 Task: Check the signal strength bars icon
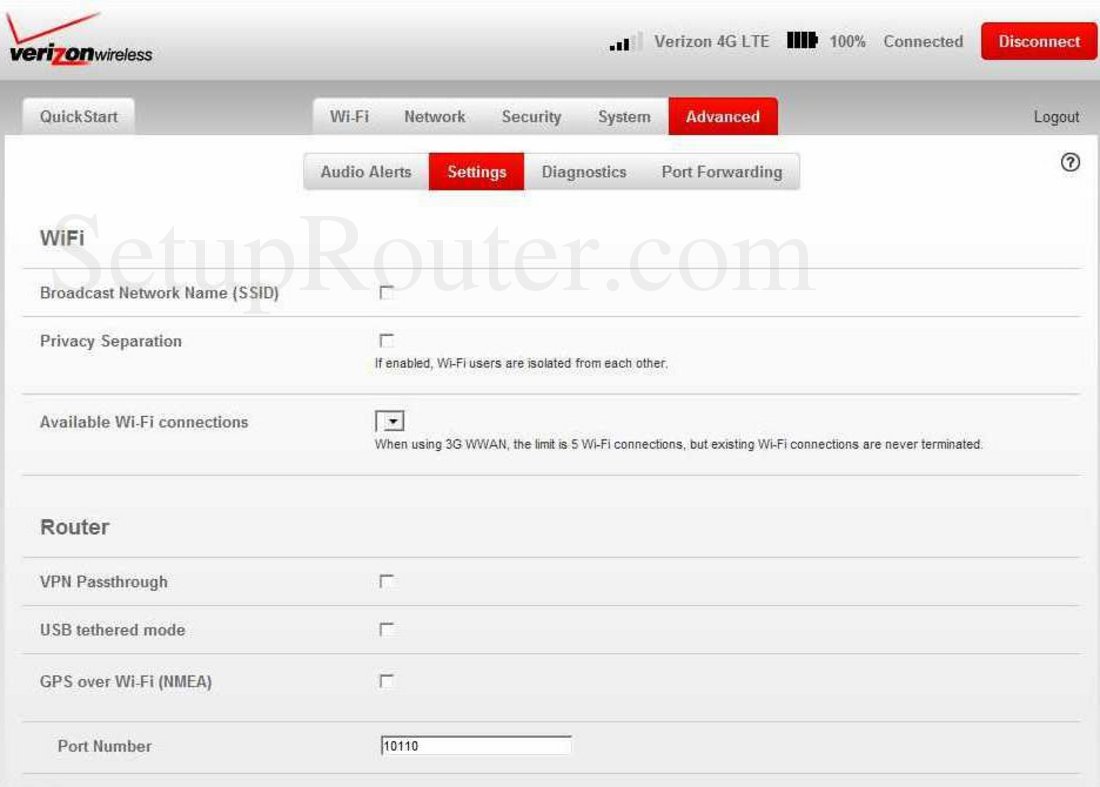624,42
